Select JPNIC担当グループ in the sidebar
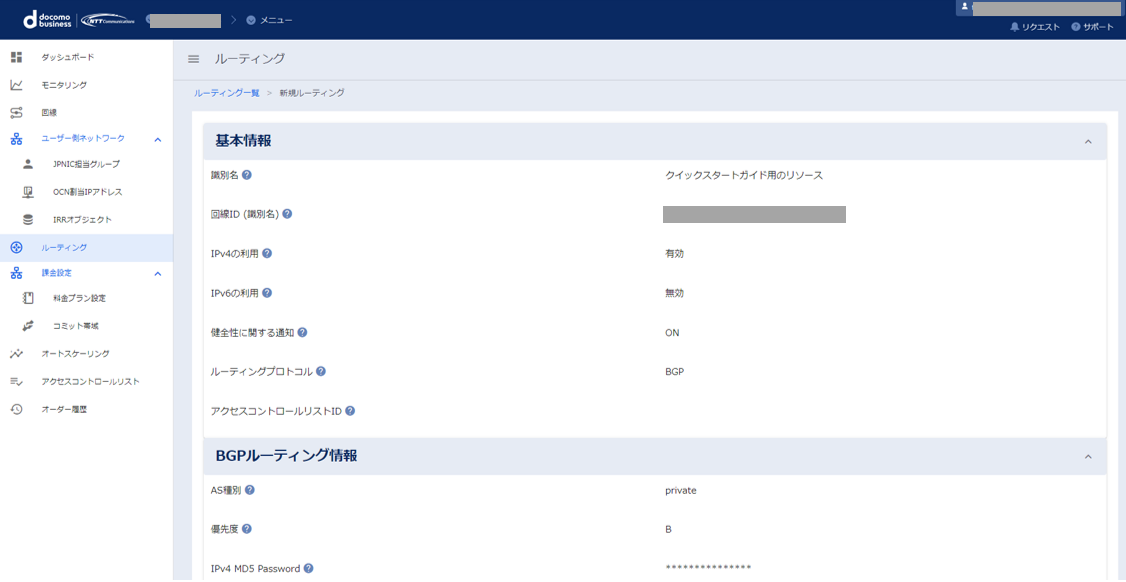Viewport: 1126px width, 582px height. click(86, 165)
